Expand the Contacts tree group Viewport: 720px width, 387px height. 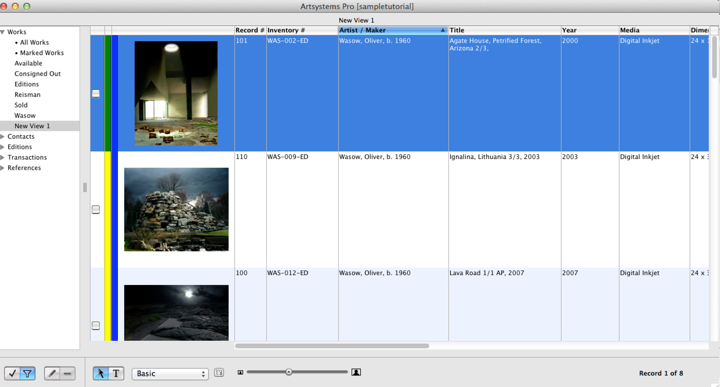tap(3, 137)
